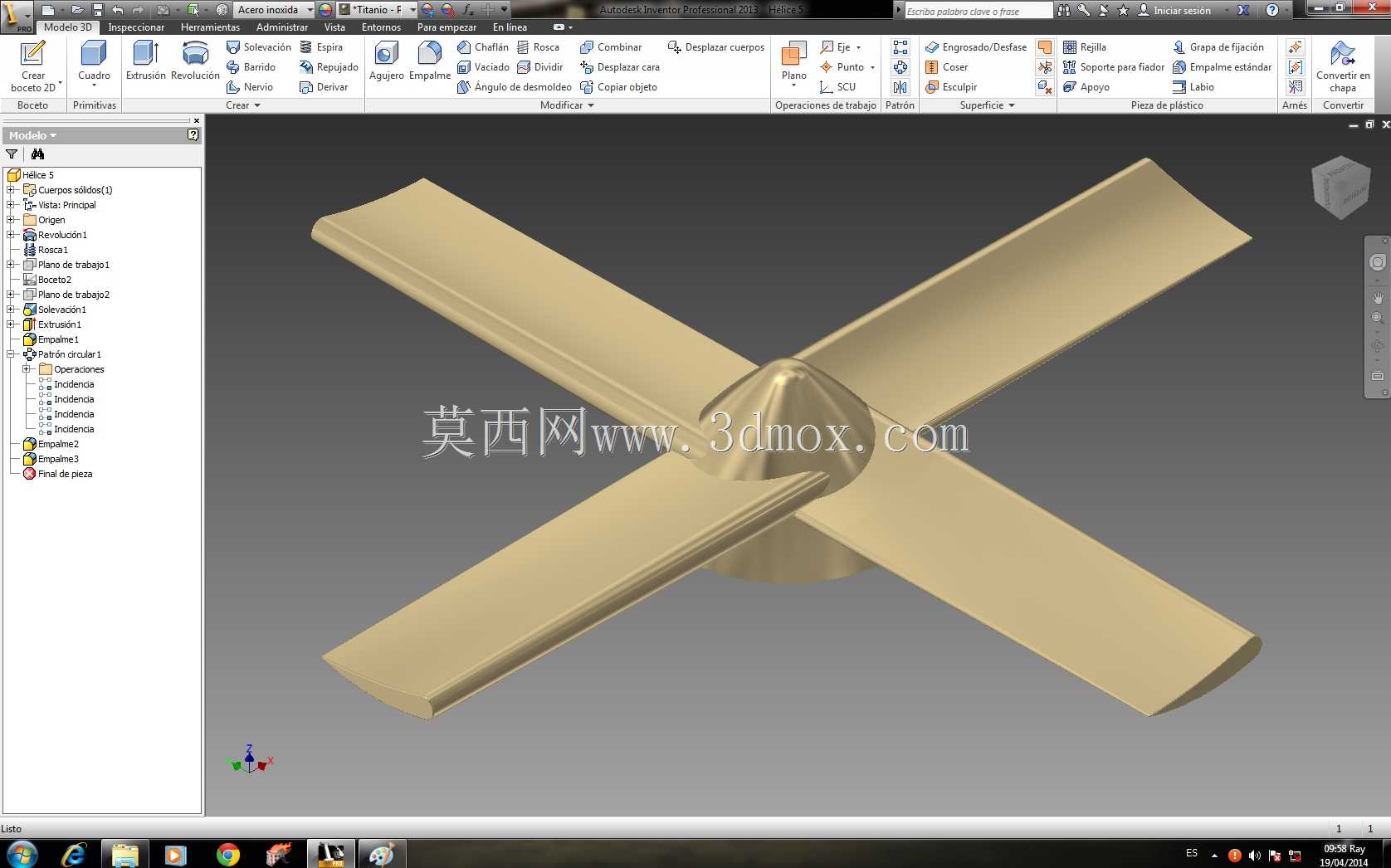Expand the Solevación1 feature node
This screenshot has height=868, width=1391.
(11, 310)
